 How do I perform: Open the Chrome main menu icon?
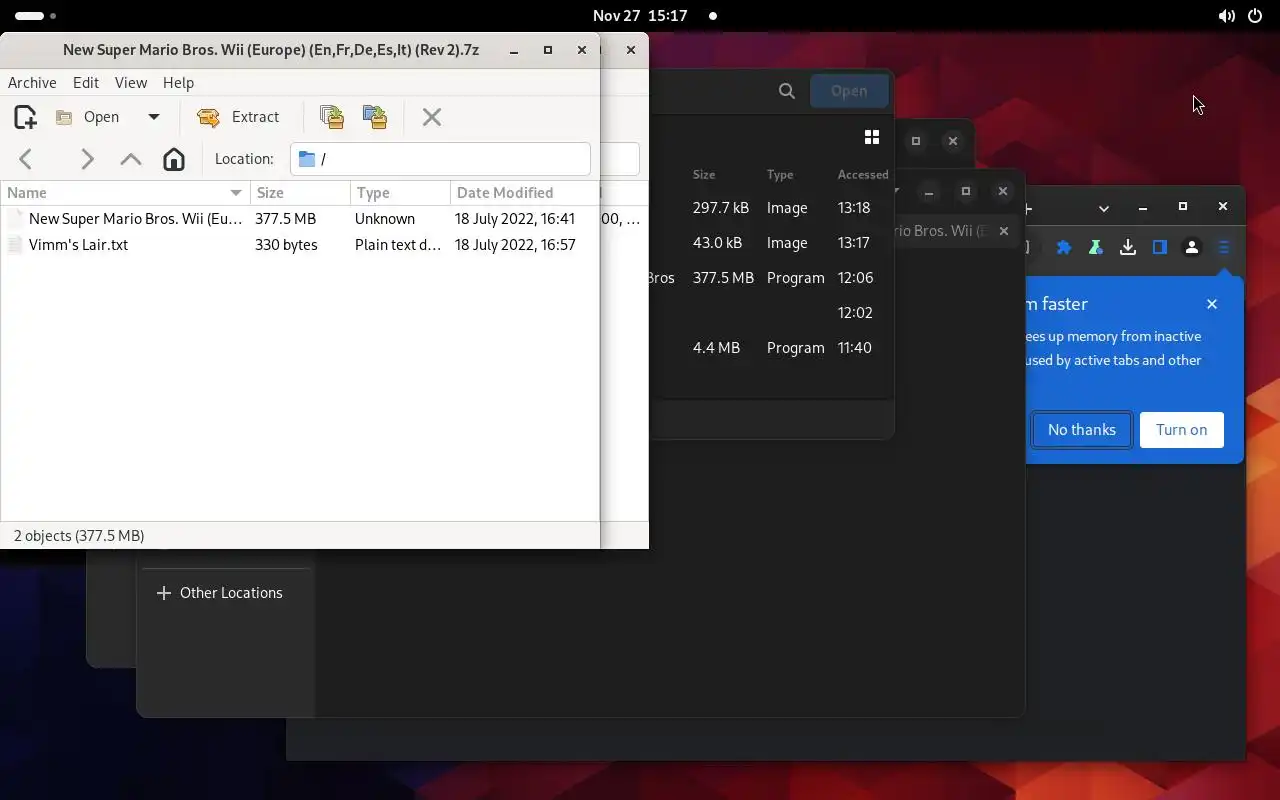1224,248
